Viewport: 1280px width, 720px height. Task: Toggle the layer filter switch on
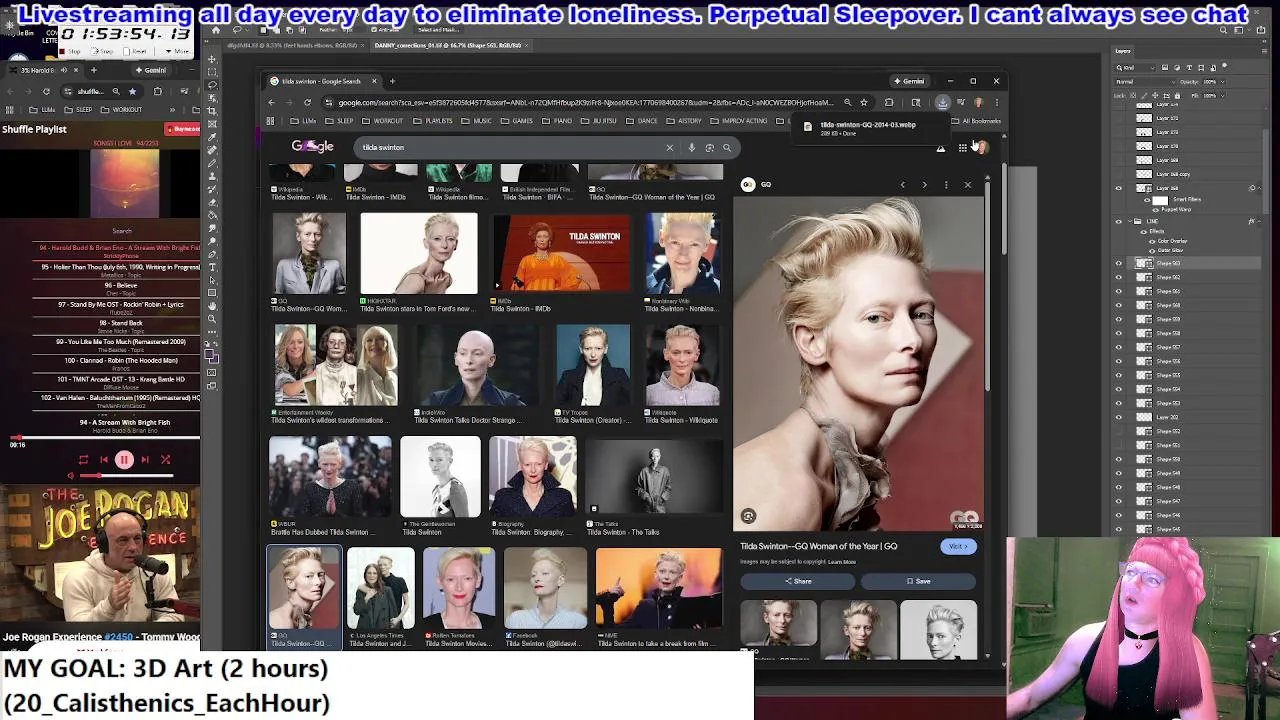click(x=1225, y=65)
